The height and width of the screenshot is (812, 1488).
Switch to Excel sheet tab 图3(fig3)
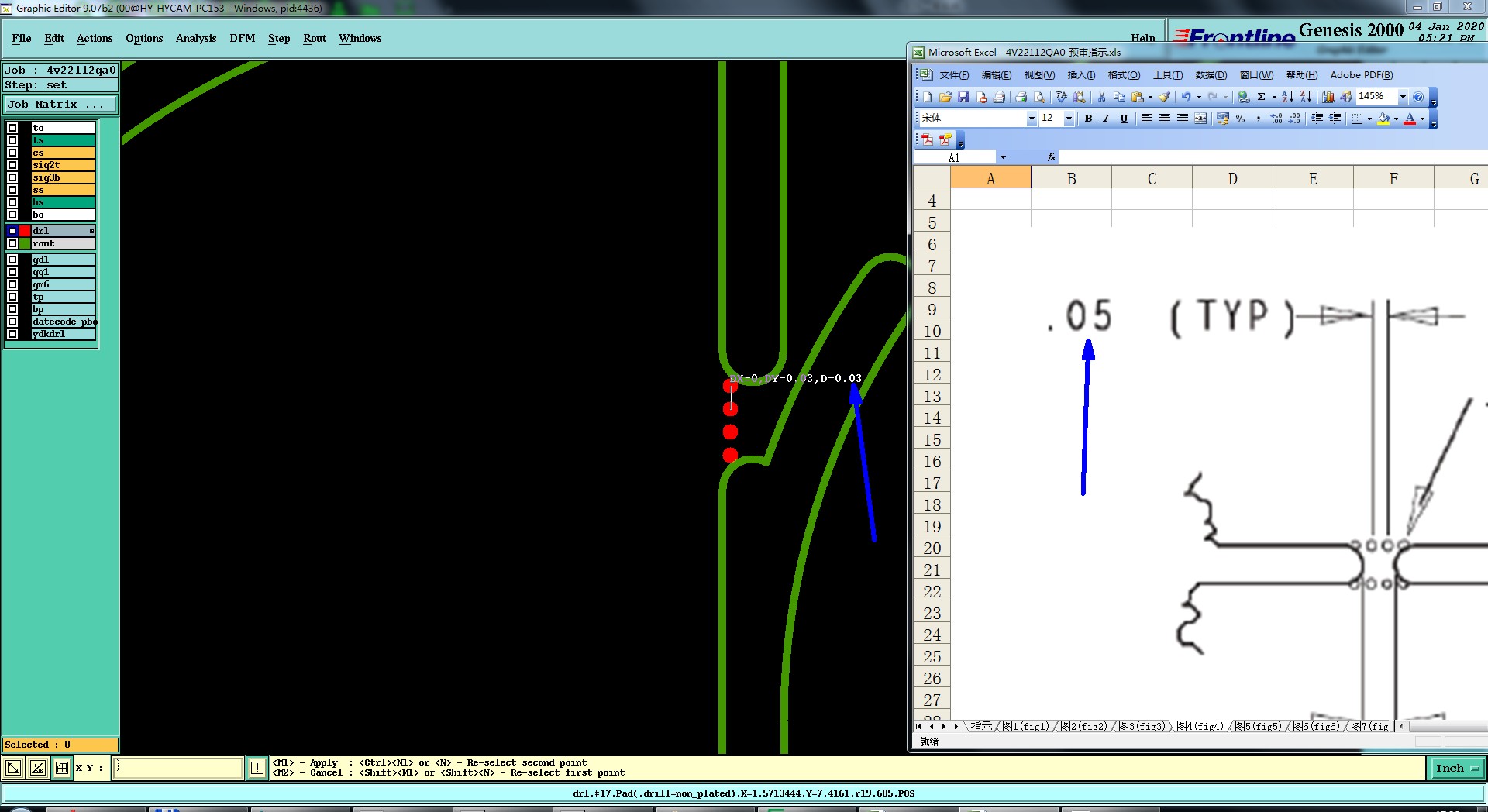1143,726
